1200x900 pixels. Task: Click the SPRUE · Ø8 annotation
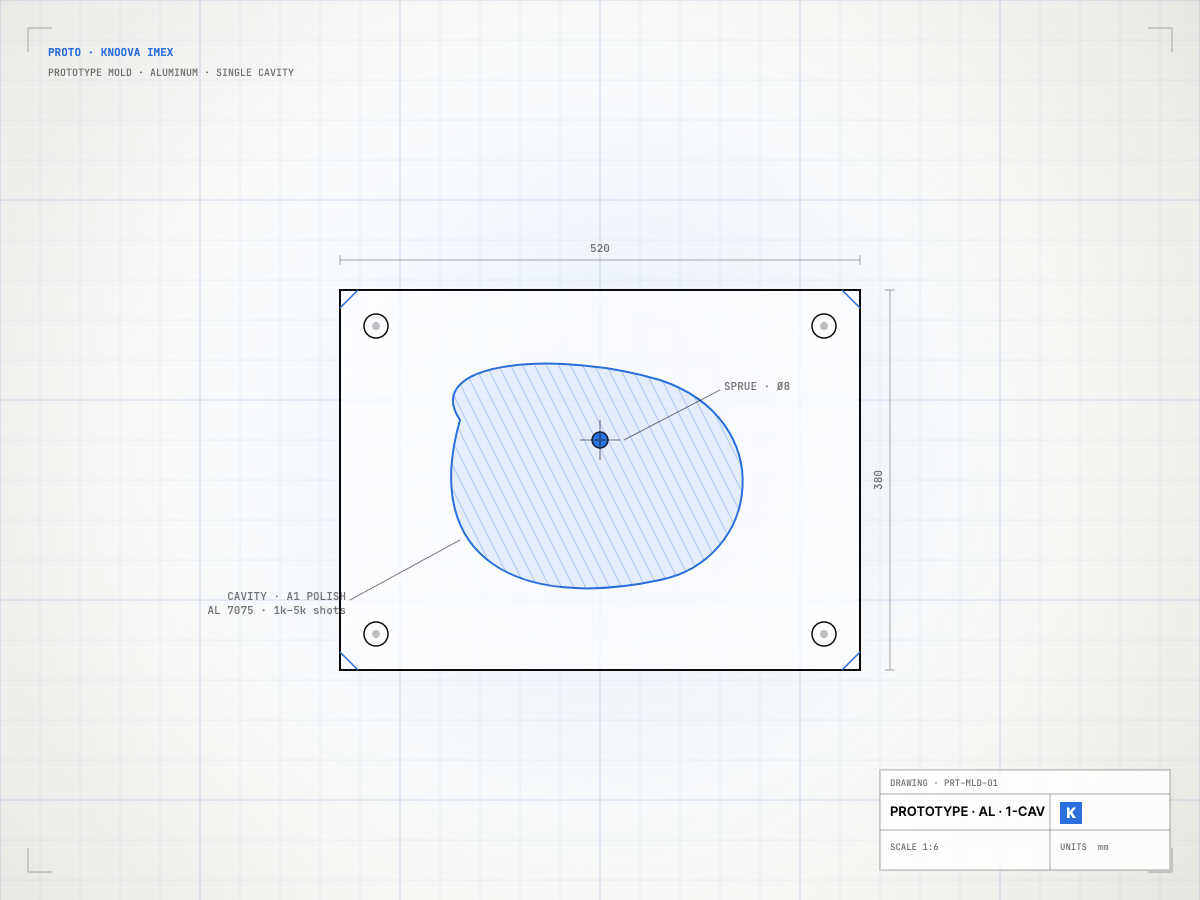[757, 387]
